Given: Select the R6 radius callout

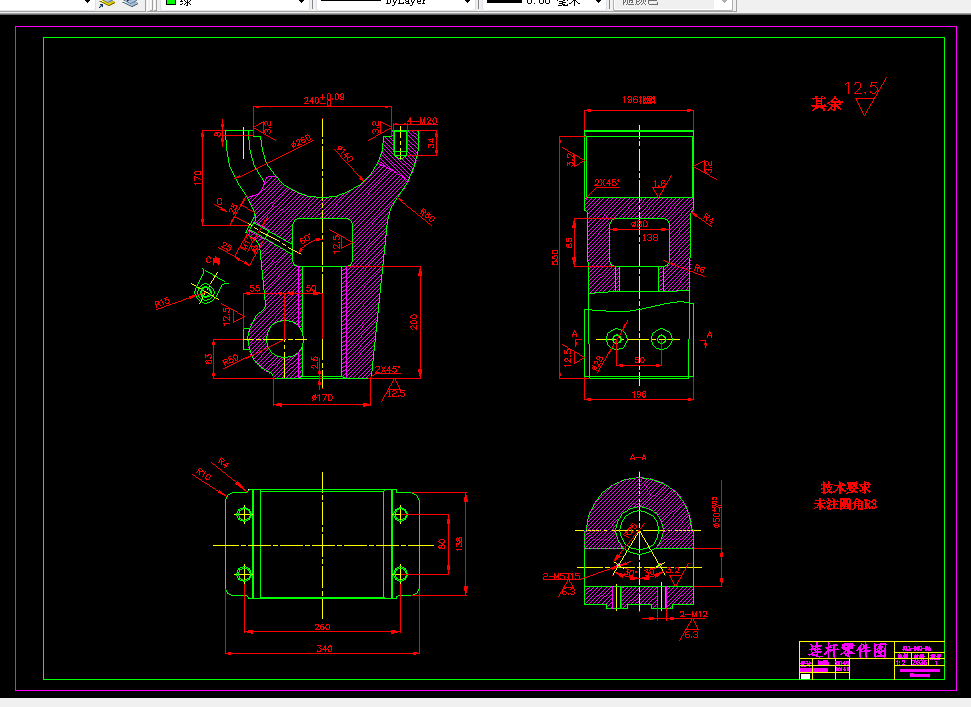Looking at the screenshot, I should (x=699, y=269).
